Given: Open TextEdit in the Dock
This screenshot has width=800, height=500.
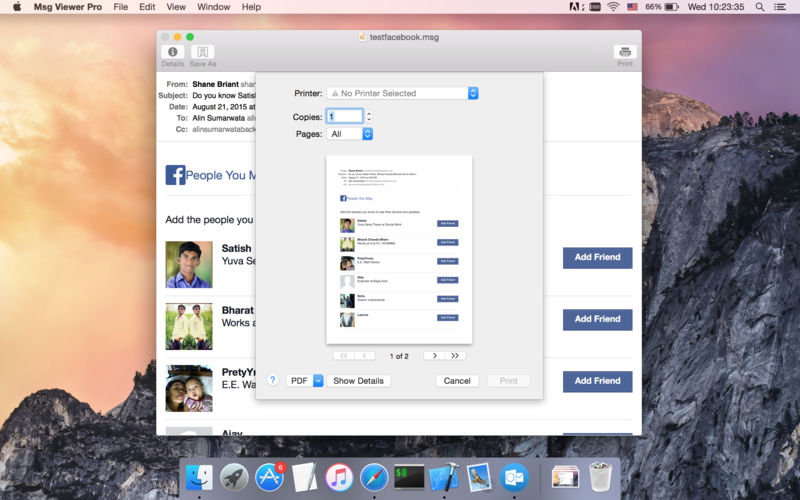Looking at the screenshot, I should click(x=304, y=478).
